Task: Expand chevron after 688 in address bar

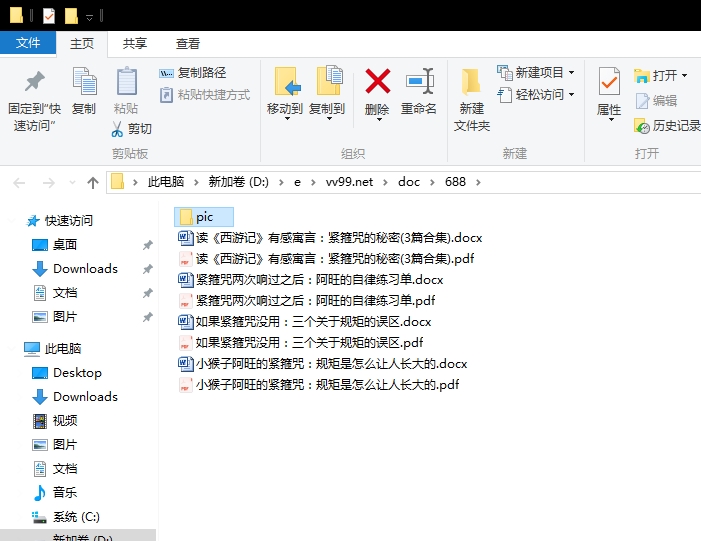Action: [x=478, y=182]
